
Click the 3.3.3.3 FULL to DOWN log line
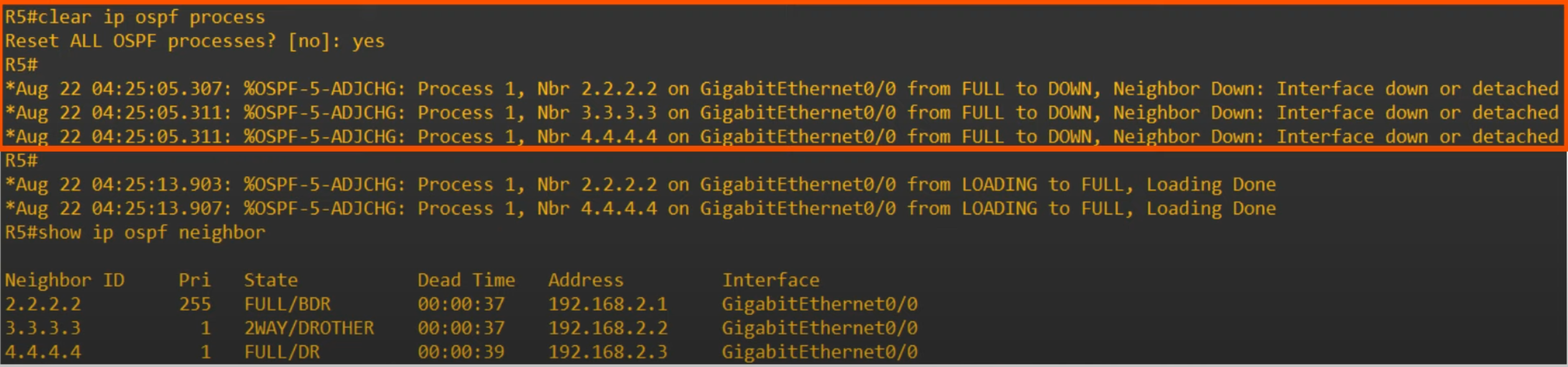781,113
